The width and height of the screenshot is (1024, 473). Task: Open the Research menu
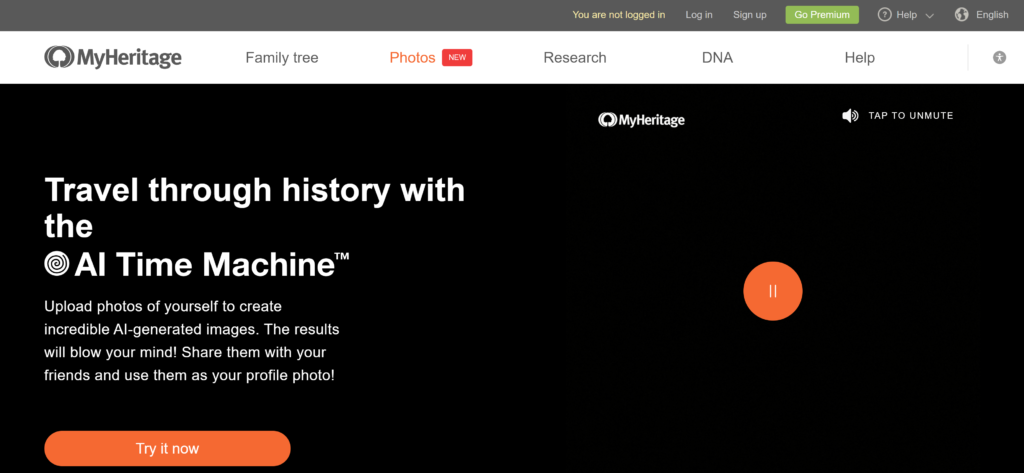coord(575,58)
